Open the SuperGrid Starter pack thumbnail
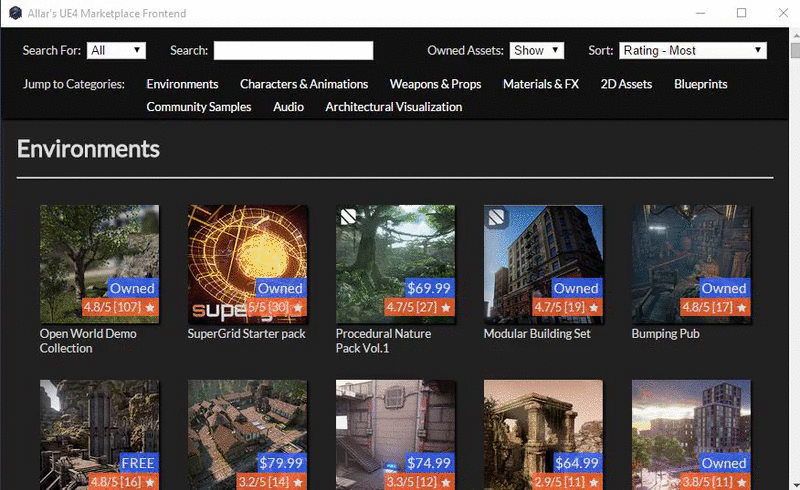This screenshot has width=800, height=490. pos(247,264)
